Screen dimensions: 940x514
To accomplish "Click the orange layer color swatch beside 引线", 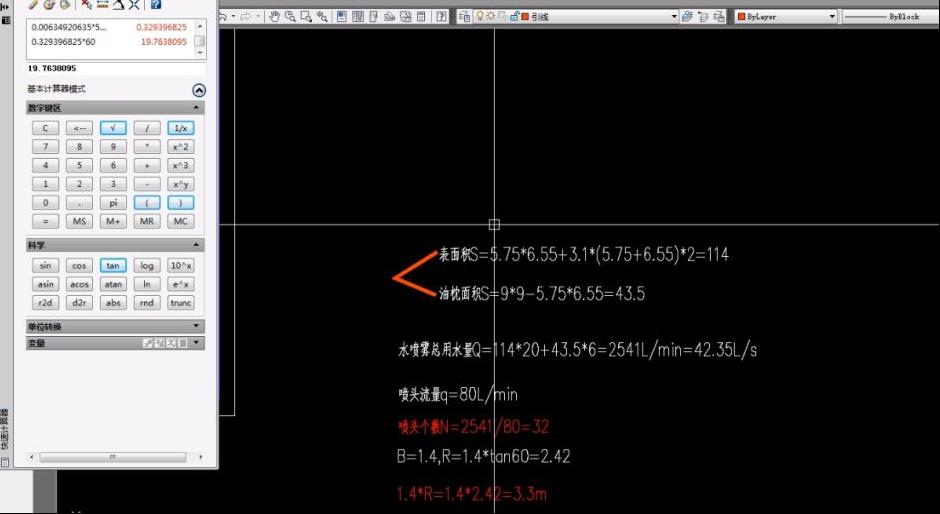I will tap(525, 17).
